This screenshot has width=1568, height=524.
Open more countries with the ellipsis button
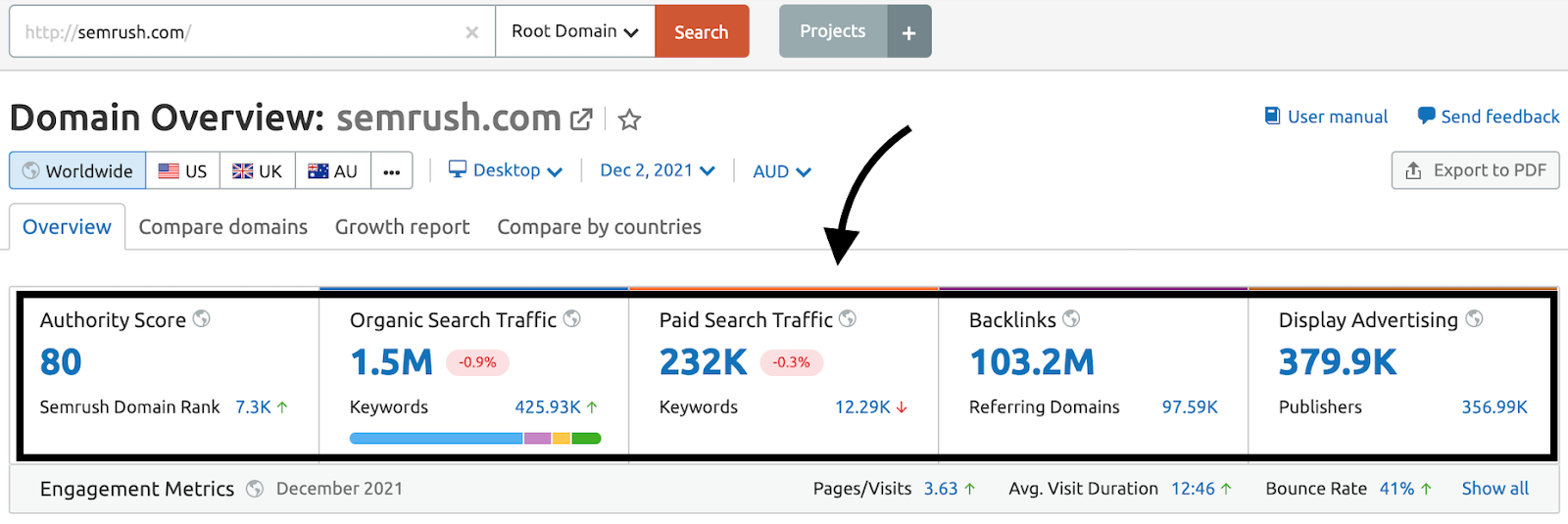392,171
